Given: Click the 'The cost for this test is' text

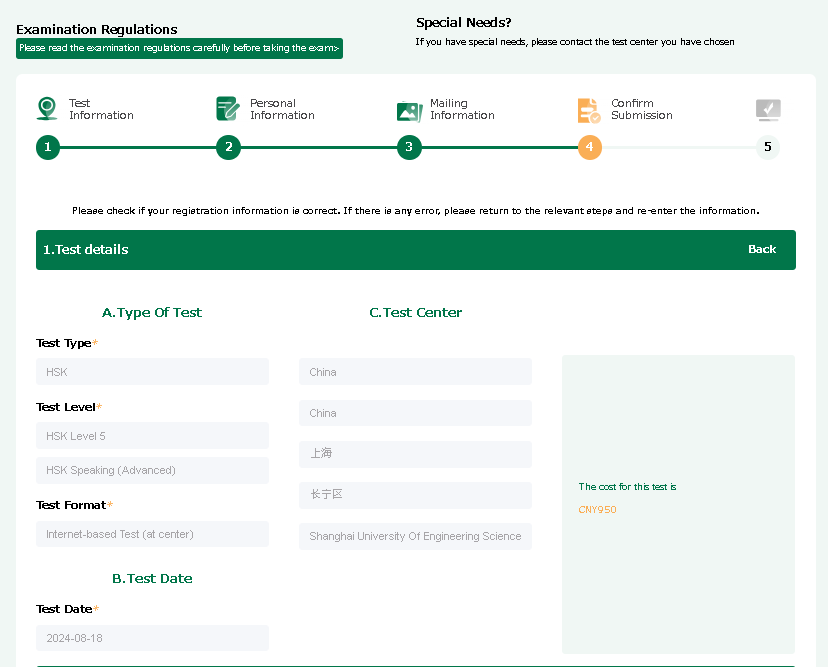Looking at the screenshot, I should pyautogui.click(x=627, y=486).
